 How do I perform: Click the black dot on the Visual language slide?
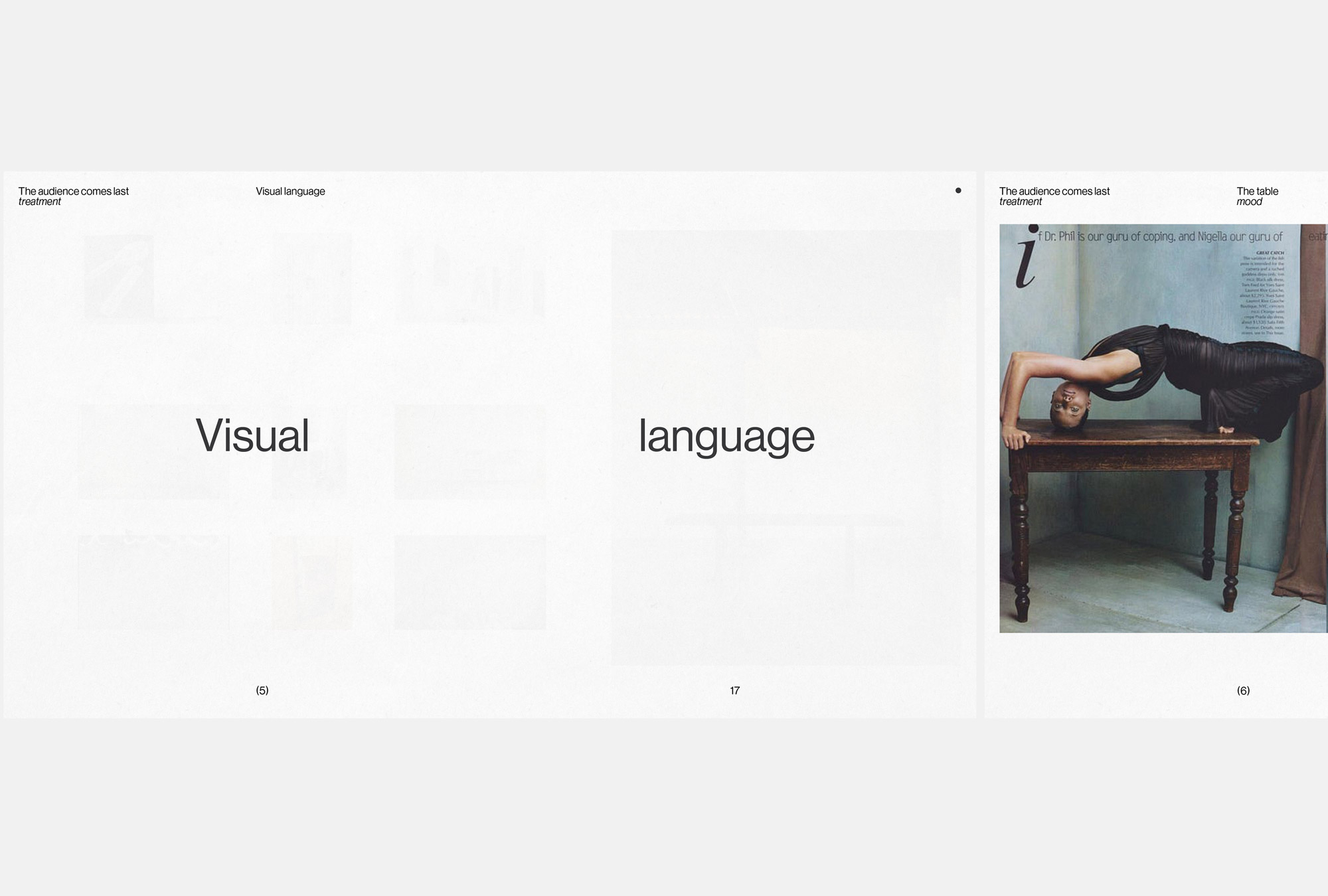tap(958, 190)
